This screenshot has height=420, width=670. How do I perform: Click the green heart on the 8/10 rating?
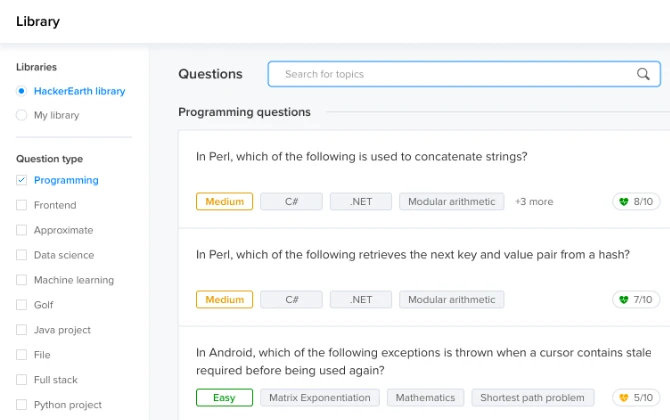point(624,202)
